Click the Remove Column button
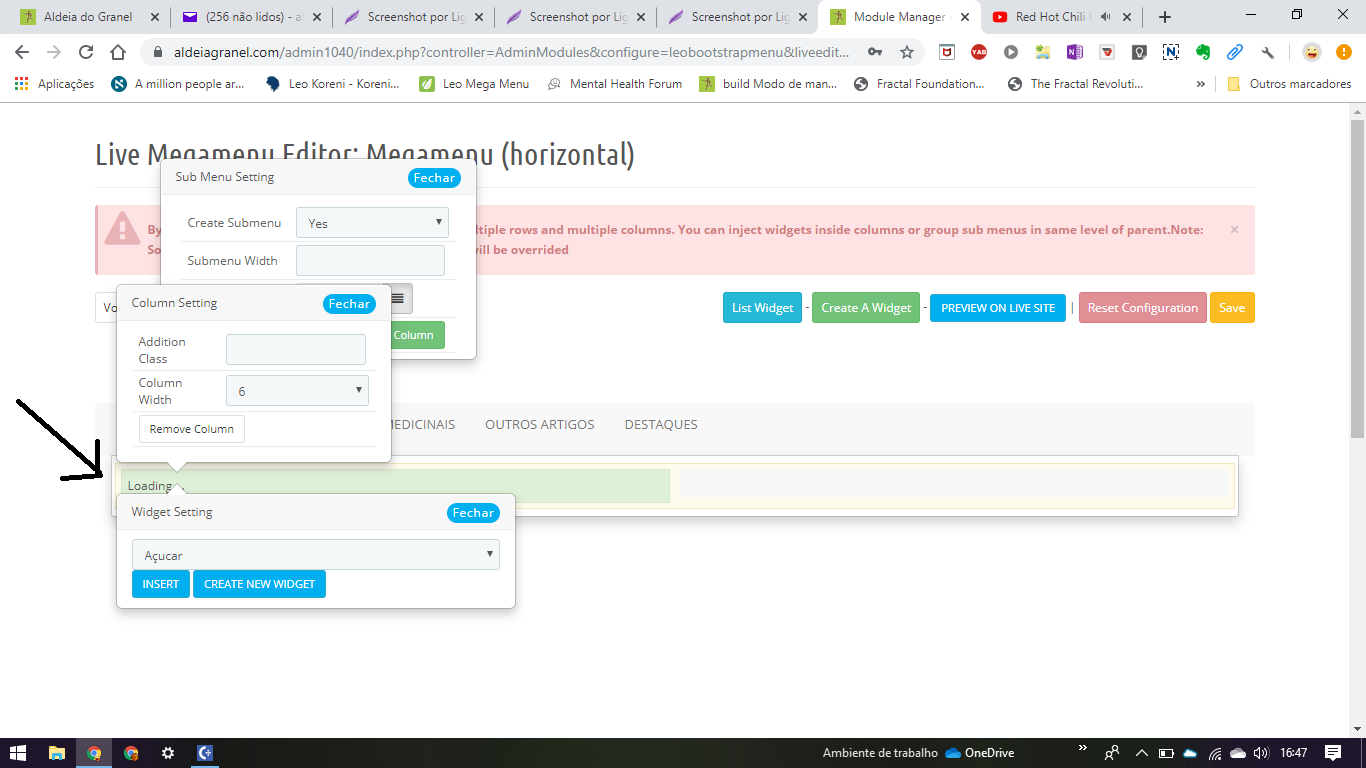 192,429
